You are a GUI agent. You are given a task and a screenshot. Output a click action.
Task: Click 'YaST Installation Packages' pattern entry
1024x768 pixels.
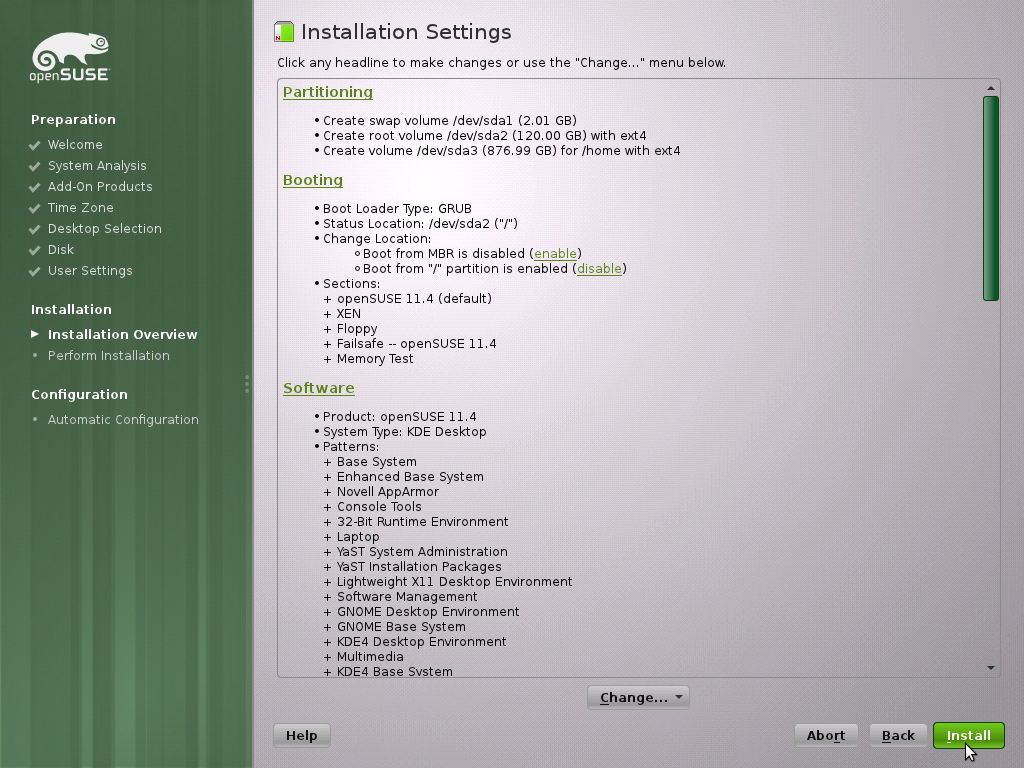pos(419,567)
